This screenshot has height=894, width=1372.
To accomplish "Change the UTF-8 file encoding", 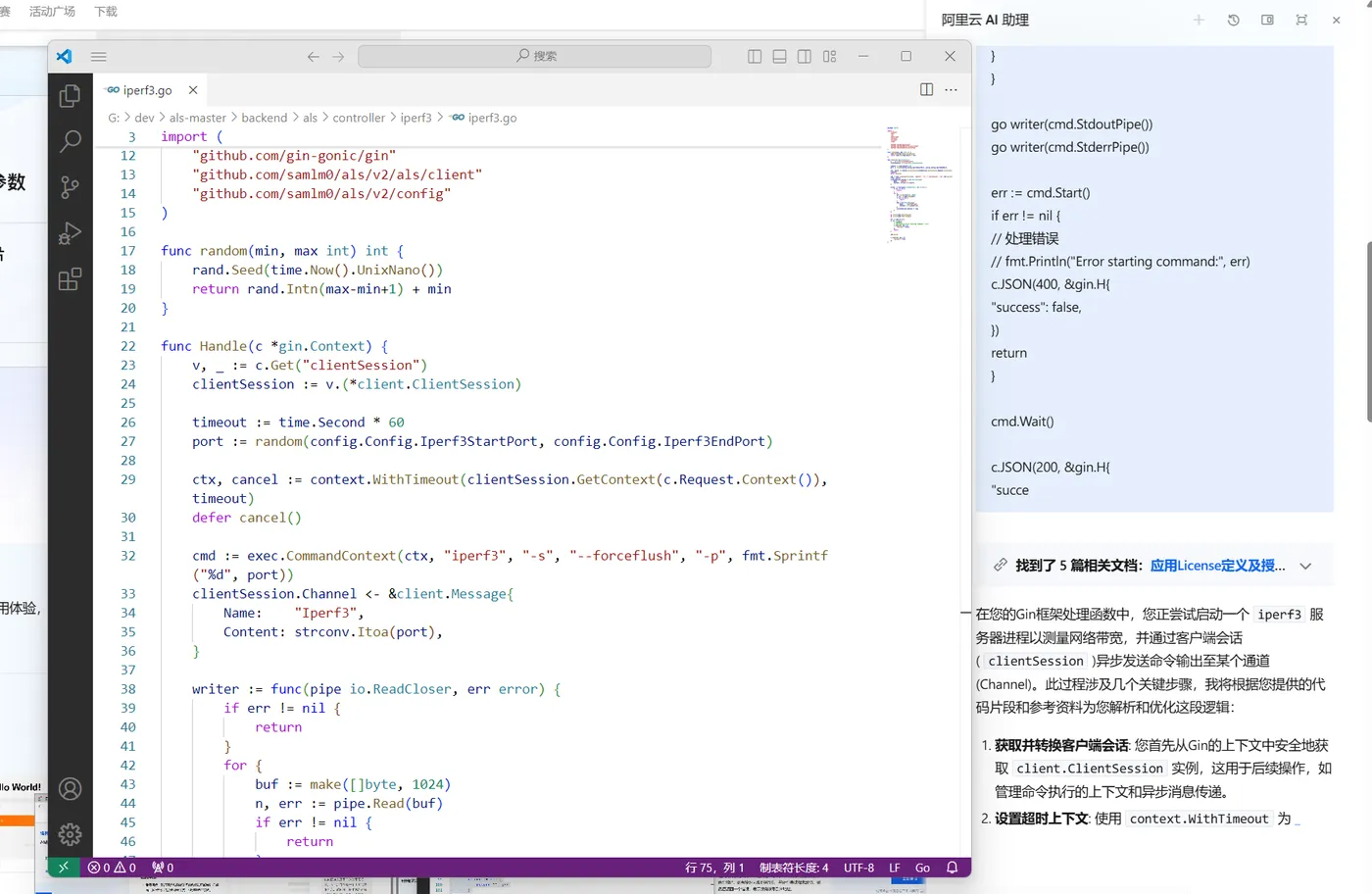I will point(858,868).
